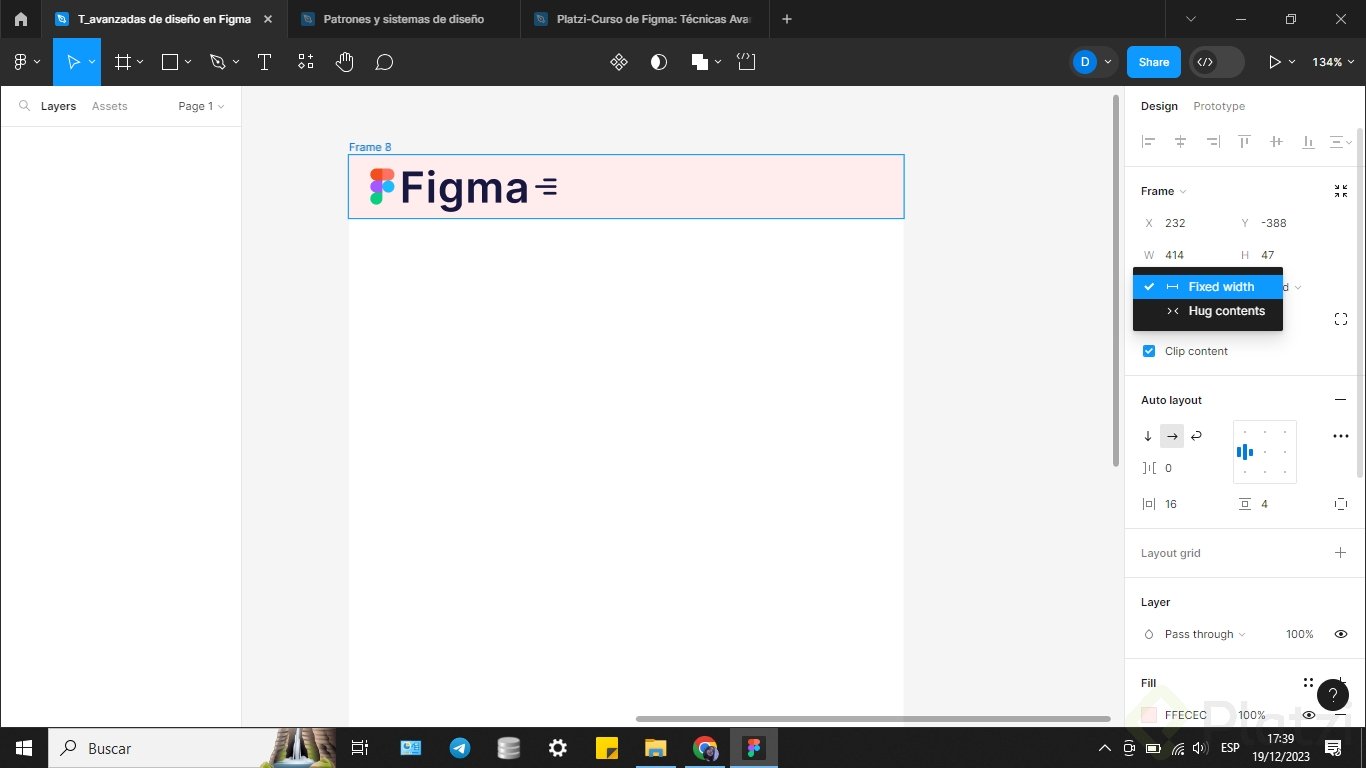
Task: Align selection to left
Action: (1149, 142)
